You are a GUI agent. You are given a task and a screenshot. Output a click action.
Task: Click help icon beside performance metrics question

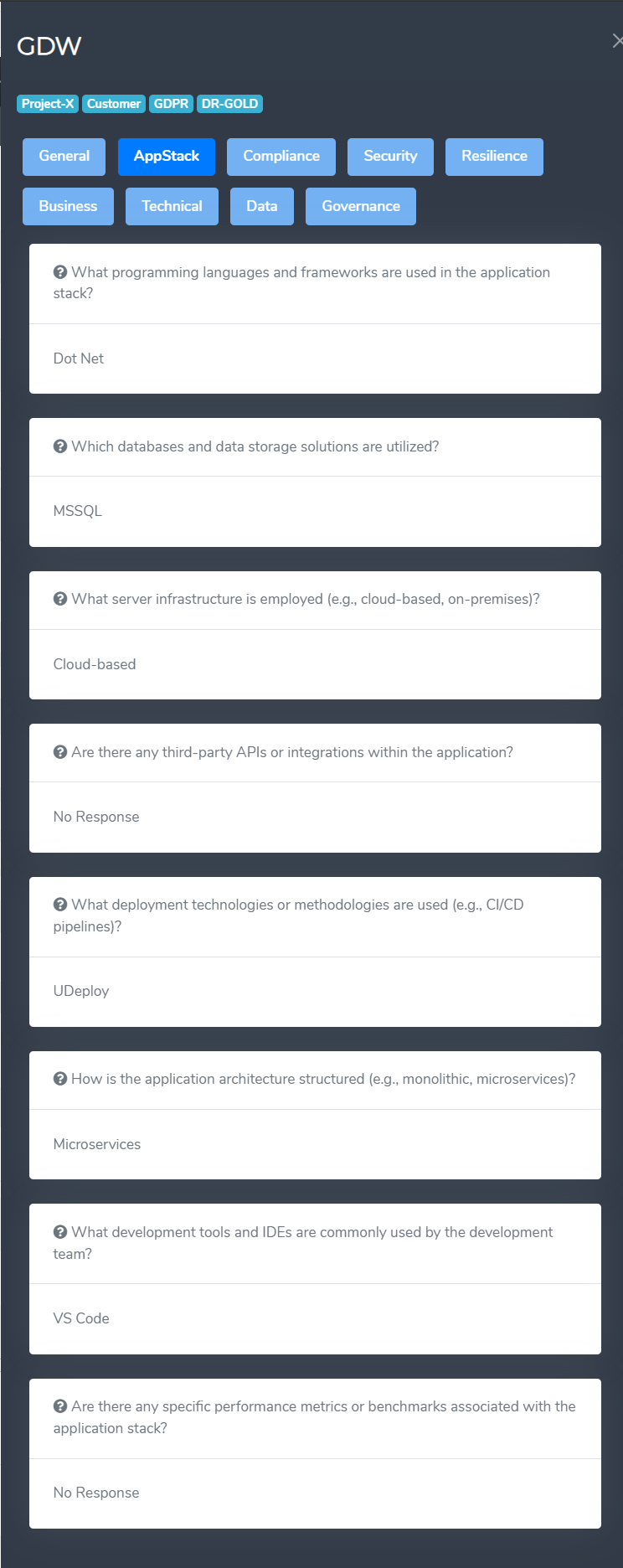pyautogui.click(x=60, y=1406)
